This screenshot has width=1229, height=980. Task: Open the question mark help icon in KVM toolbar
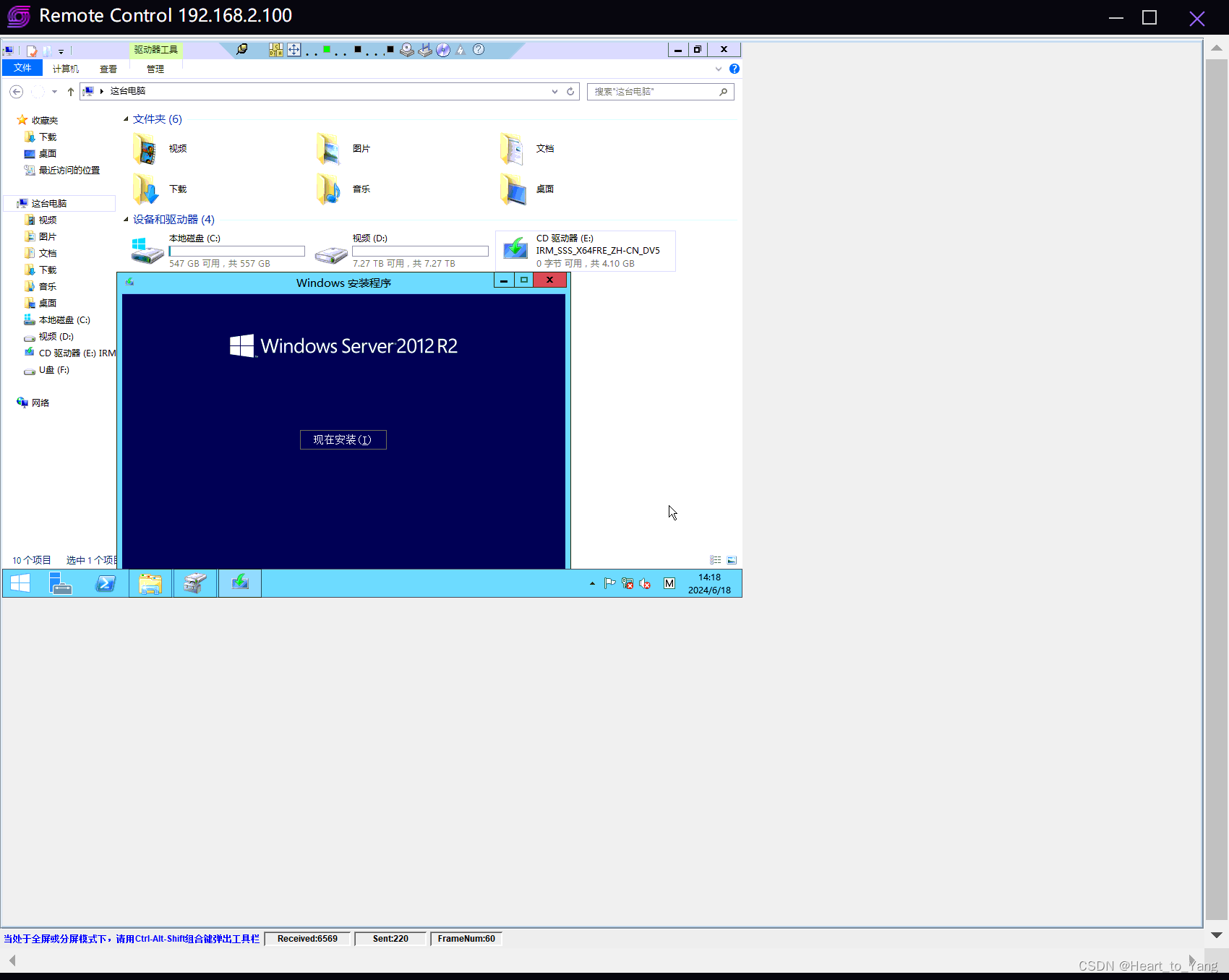[479, 49]
